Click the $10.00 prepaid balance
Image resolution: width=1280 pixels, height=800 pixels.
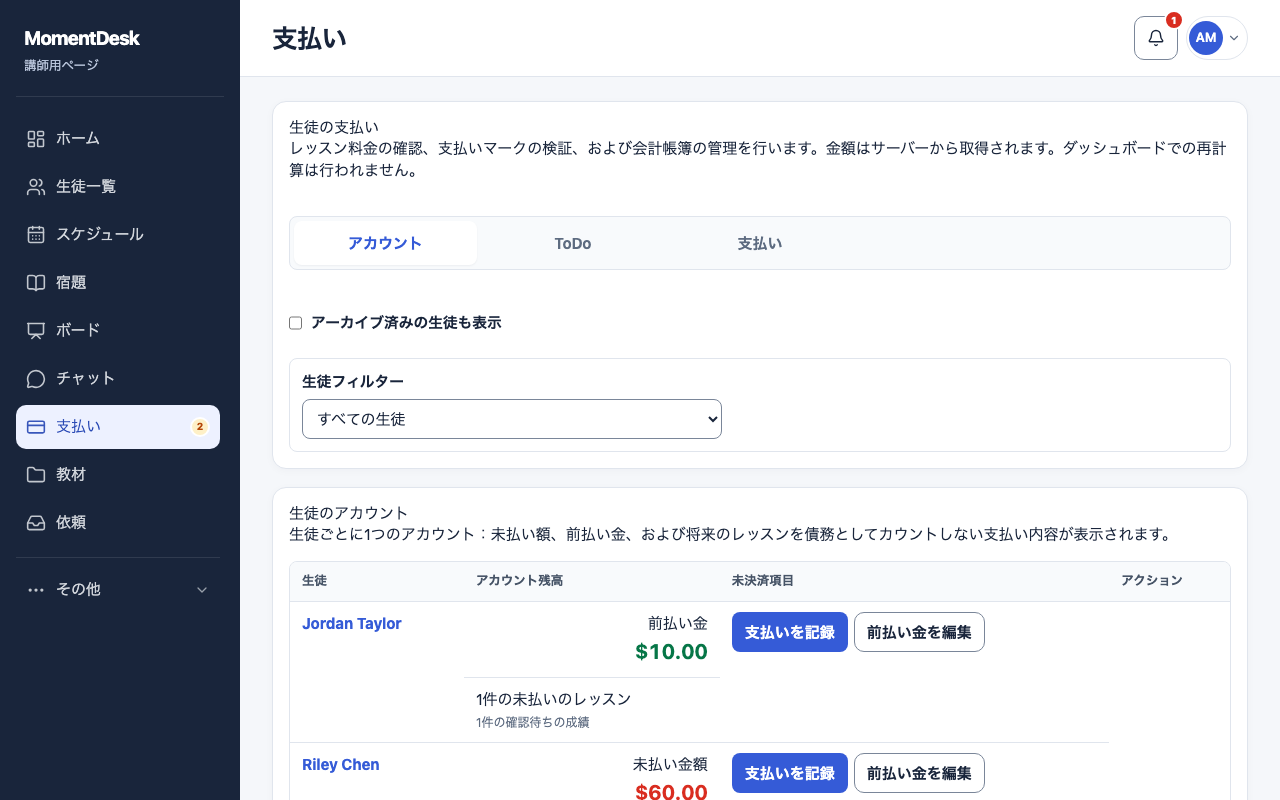coord(672,652)
